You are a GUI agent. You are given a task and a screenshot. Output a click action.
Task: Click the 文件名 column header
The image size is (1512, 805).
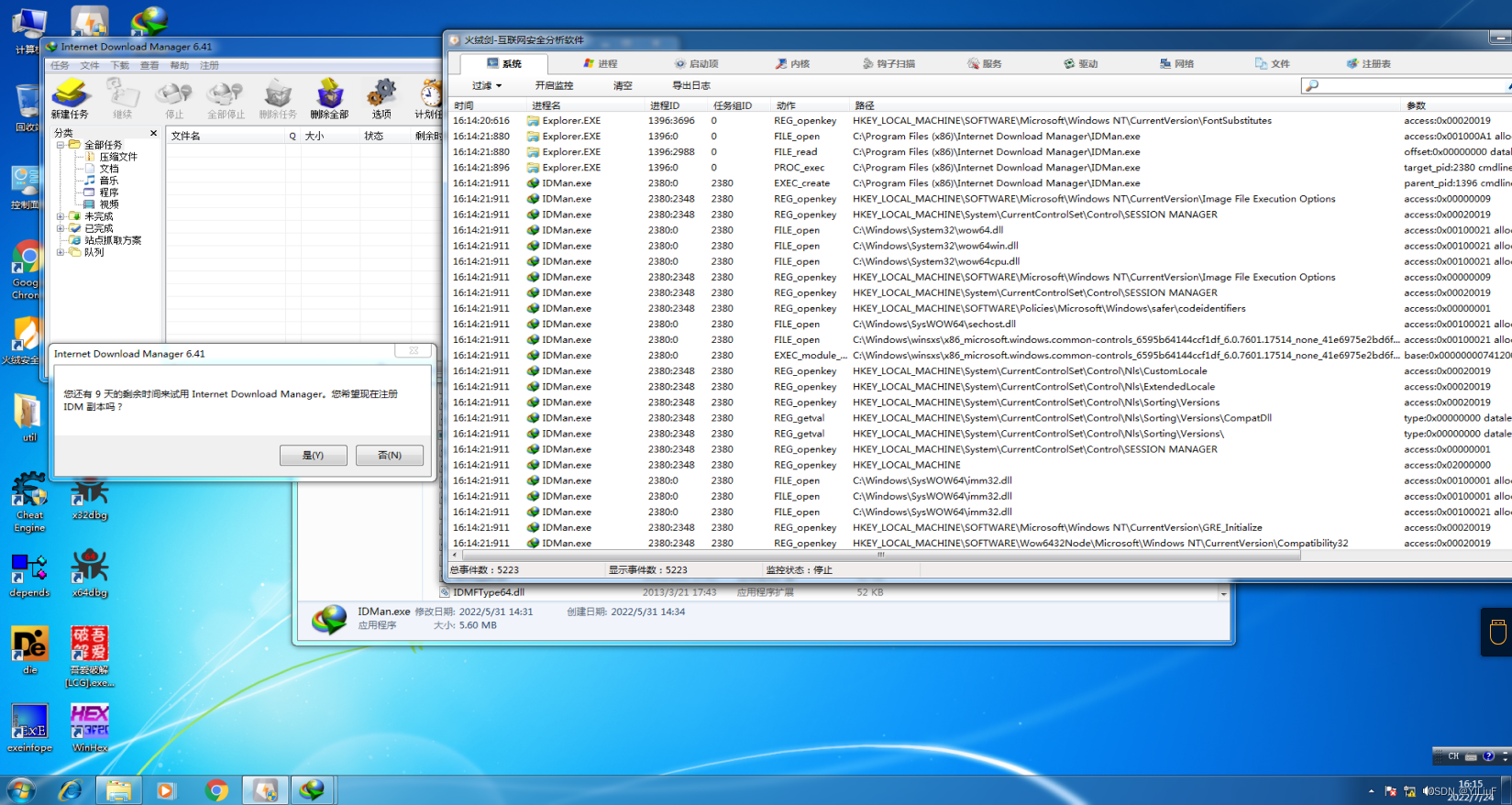click(226, 136)
